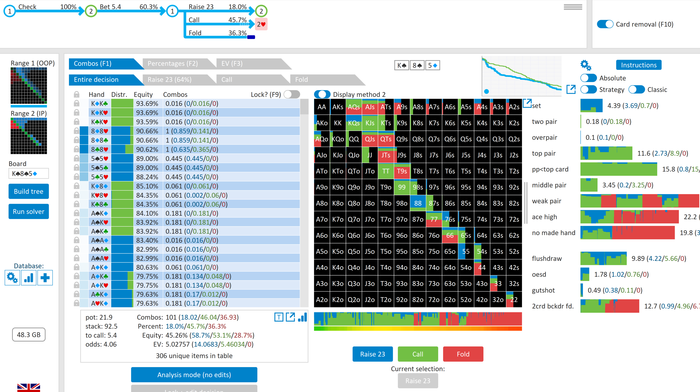Lock the 8♣8♥ 90.62% row
This screenshot has height=392, width=700.
(76, 149)
